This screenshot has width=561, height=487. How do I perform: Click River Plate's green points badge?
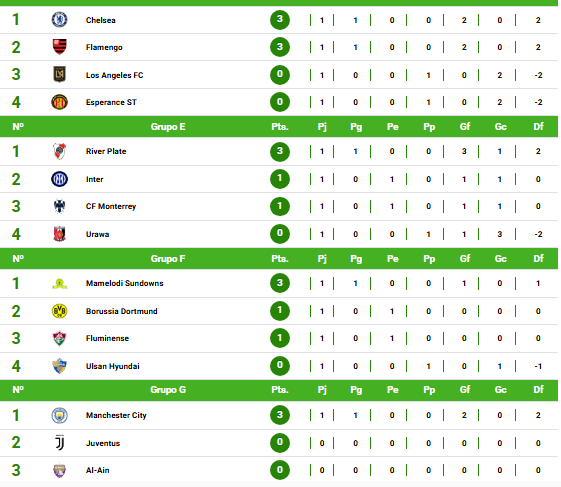(x=280, y=151)
